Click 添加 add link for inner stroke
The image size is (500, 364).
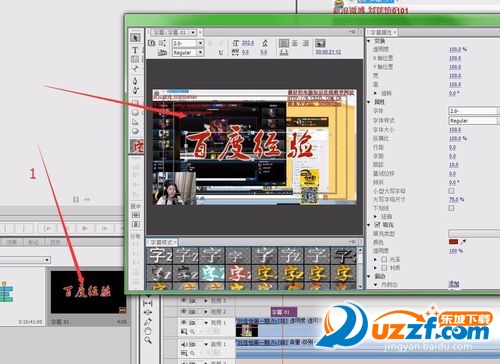point(454,284)
